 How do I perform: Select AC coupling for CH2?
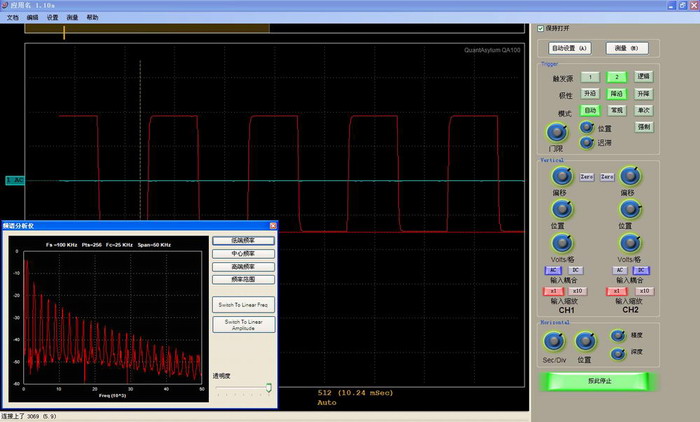coord(619,270)
